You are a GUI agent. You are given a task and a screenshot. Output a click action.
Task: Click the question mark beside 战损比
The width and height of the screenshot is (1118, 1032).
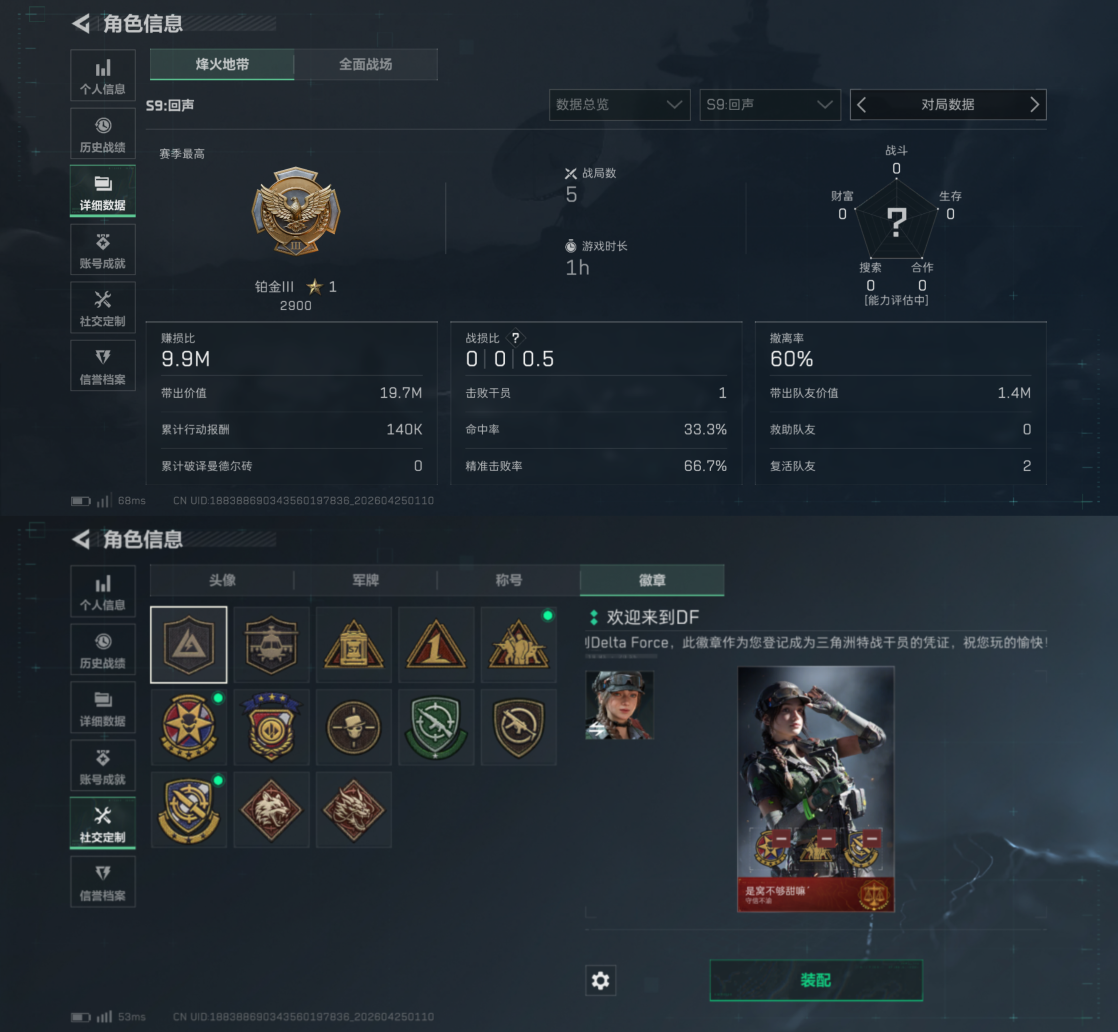click(x=516, y=338)
